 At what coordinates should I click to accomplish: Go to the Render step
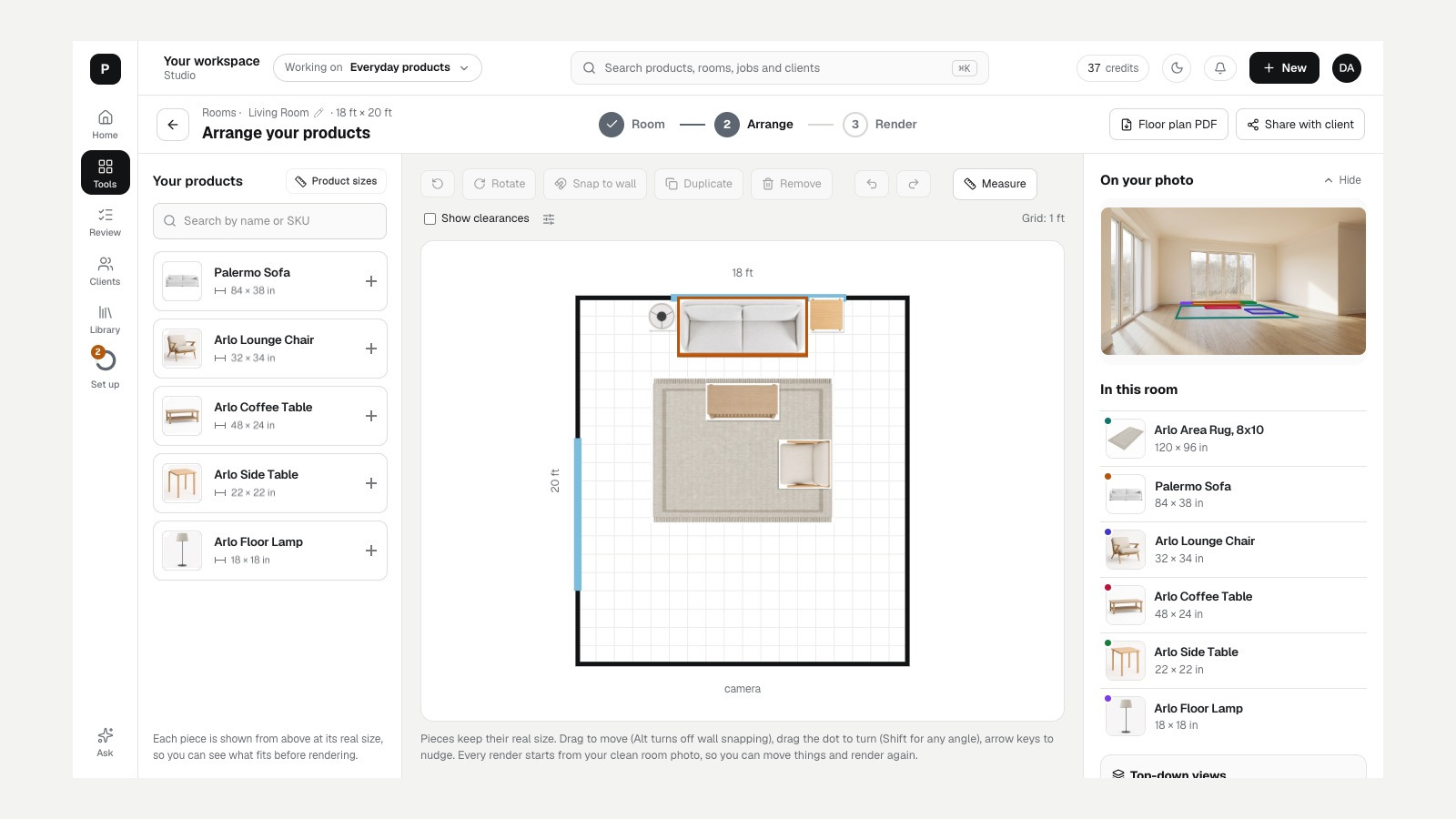pyautogui.click(x=880, y=125)
